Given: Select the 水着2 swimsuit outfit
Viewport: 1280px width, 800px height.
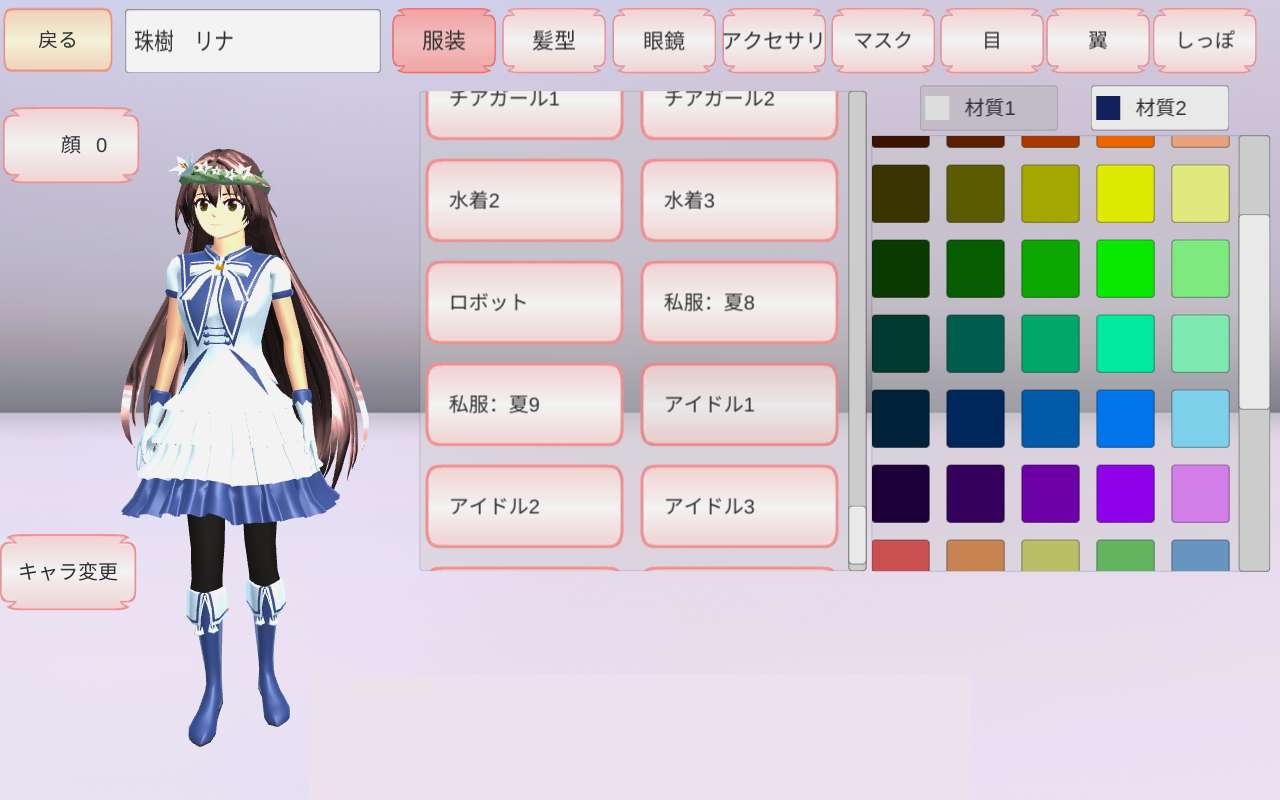Looking at the screenshot, I should pyautogui.click(x=525, y=200).
